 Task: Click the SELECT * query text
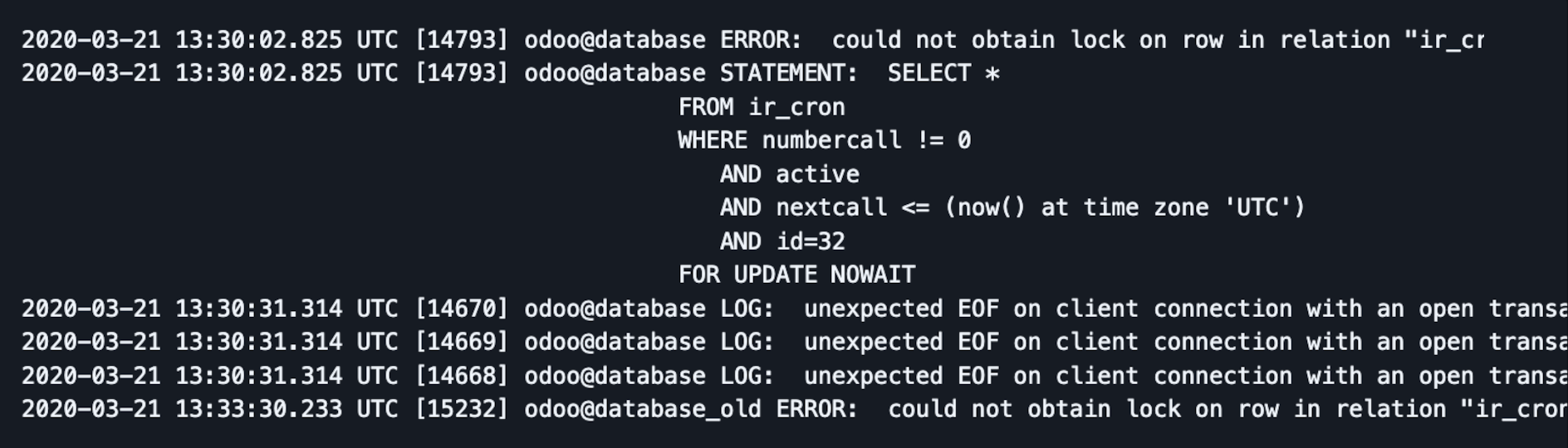click(x=943, y=73)
